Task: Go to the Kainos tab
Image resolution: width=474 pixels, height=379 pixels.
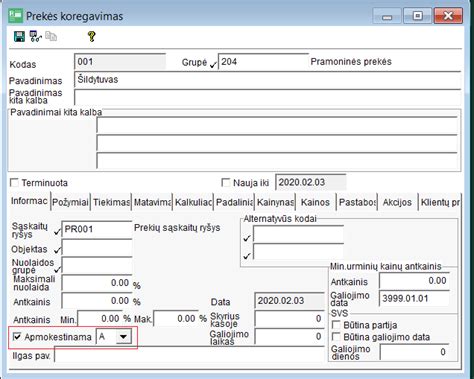Action: tap(315, 202)
